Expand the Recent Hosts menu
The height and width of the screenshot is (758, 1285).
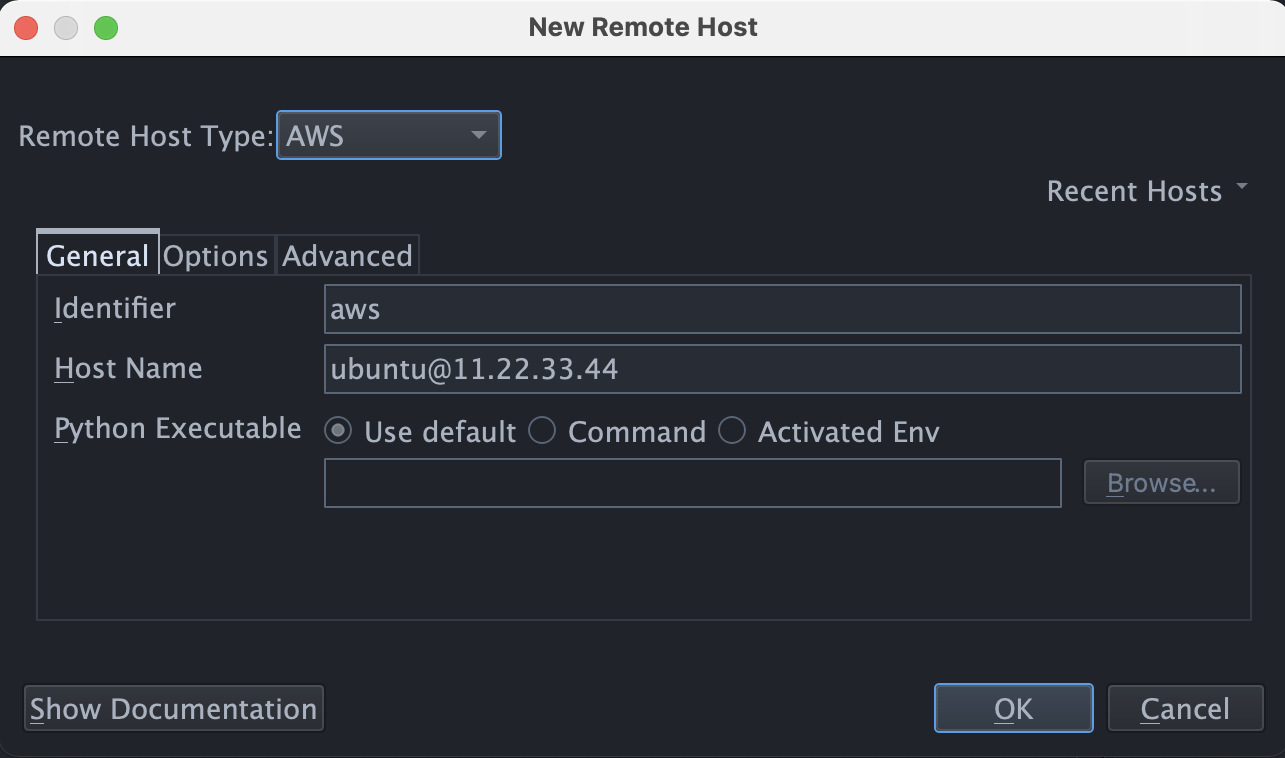point(1147,191)
